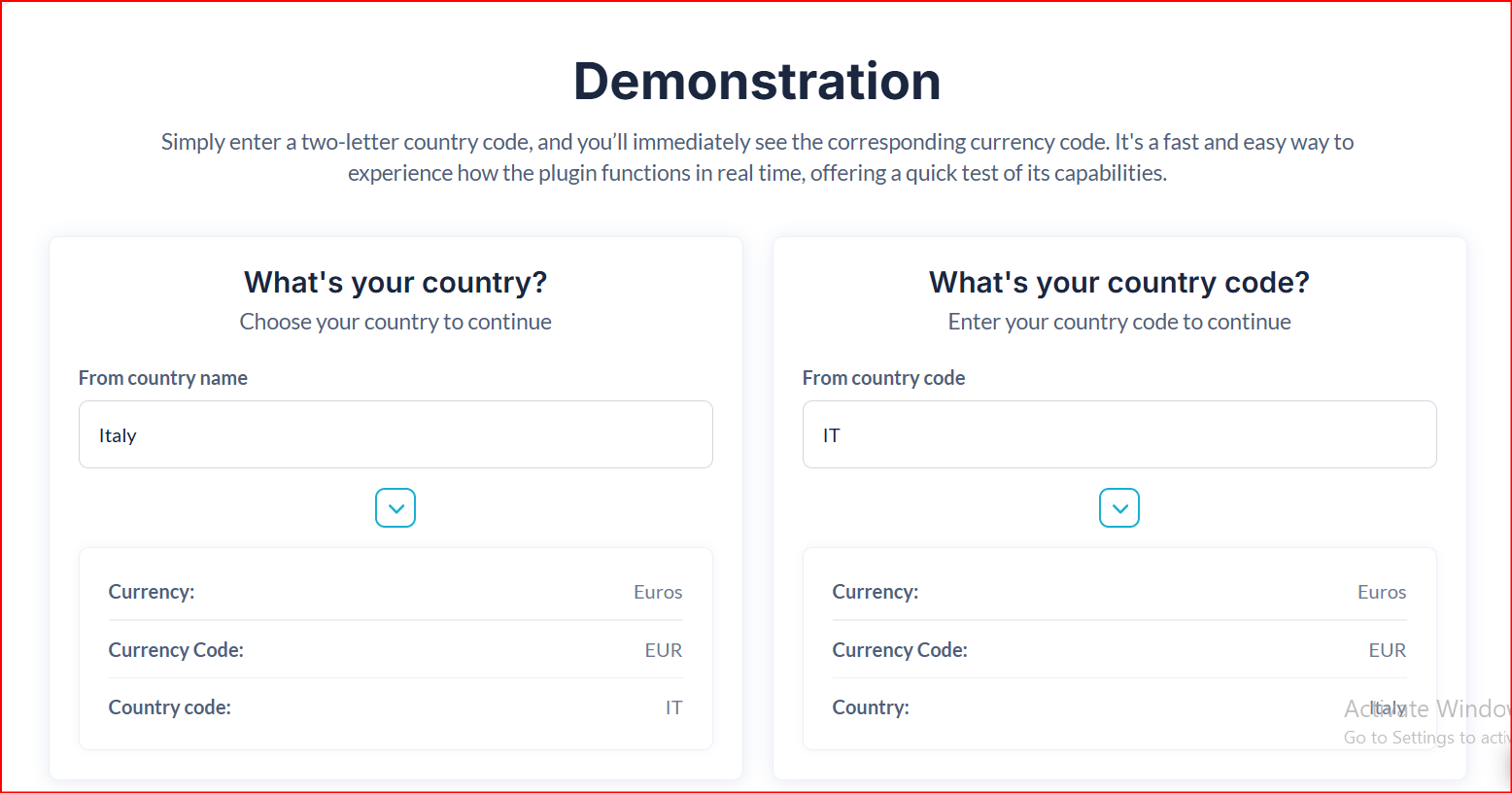Click the chevron icon below country code field
This screenshot has width=1512, height=793.
[x=1119, y=508]
